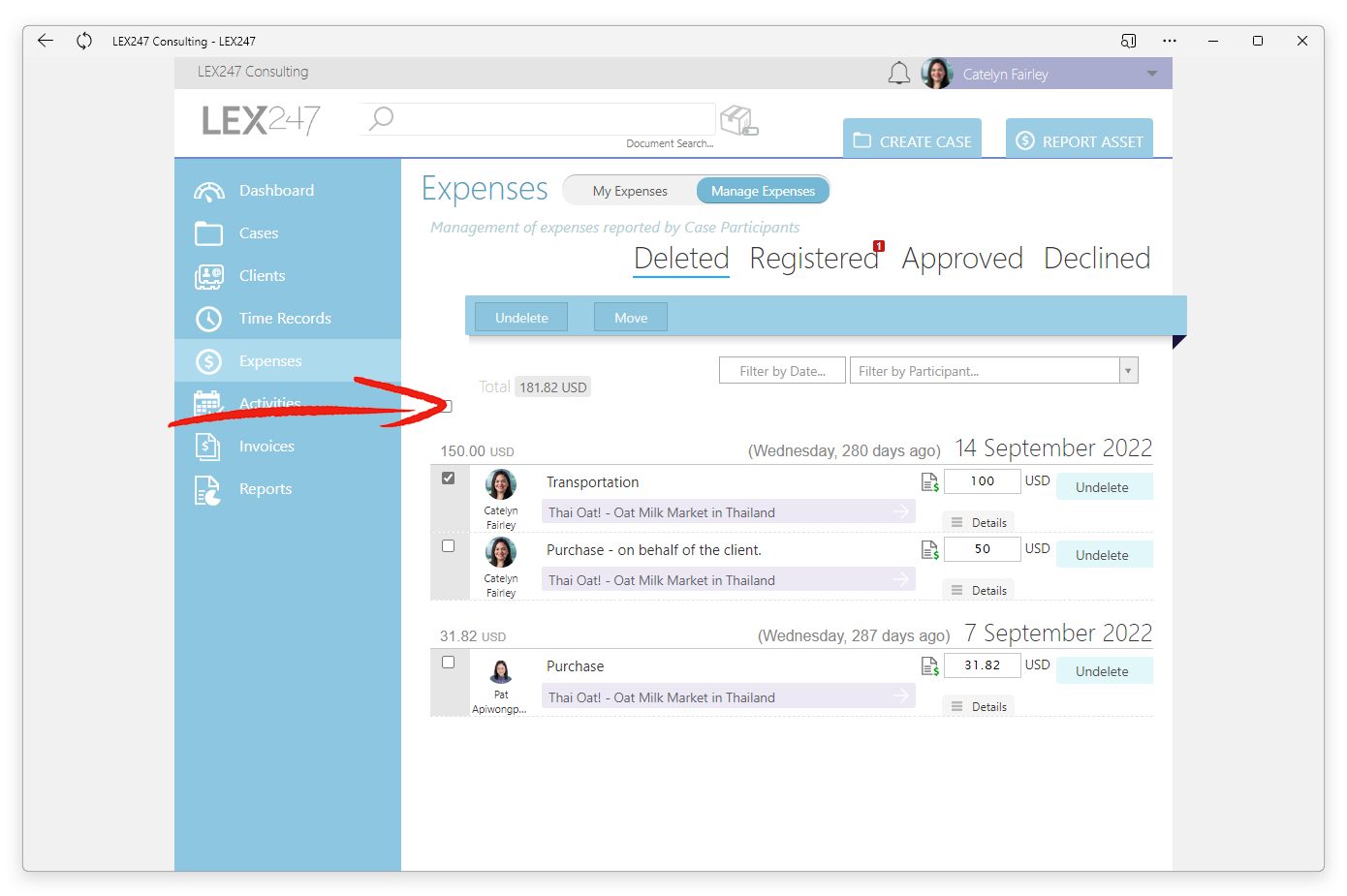This screenshot has height=896, width=1347.
Task: Click the REPORT ASSET button
Action: (1080, 140)
